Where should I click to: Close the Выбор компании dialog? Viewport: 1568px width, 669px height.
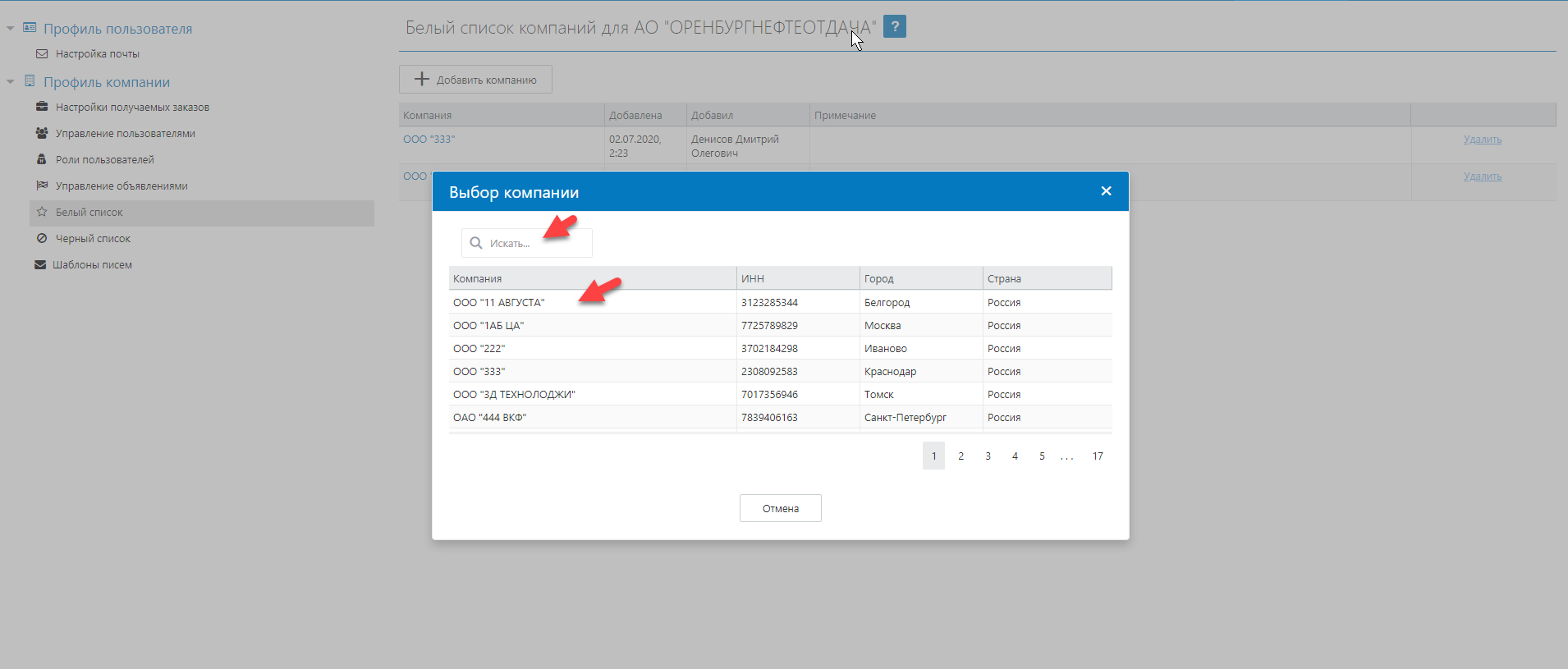[1106, 191]
